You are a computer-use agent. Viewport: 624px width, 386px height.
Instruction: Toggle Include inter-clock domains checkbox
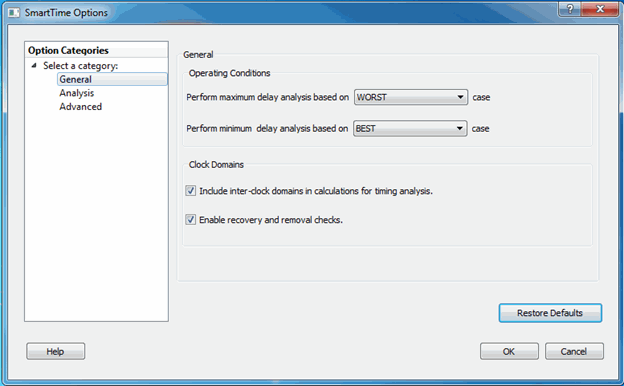(191, 191)
